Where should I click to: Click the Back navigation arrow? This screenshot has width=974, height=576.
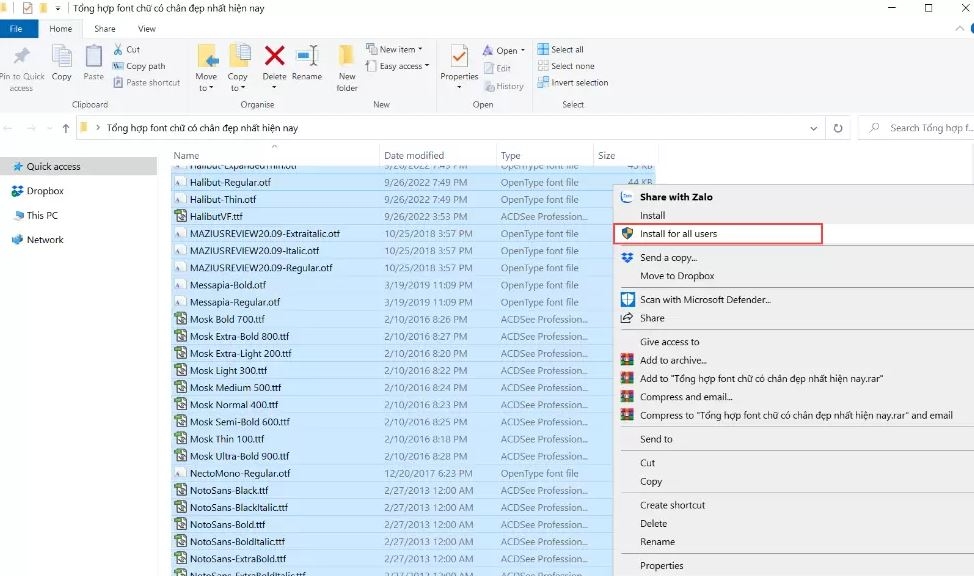click(8, 128)
